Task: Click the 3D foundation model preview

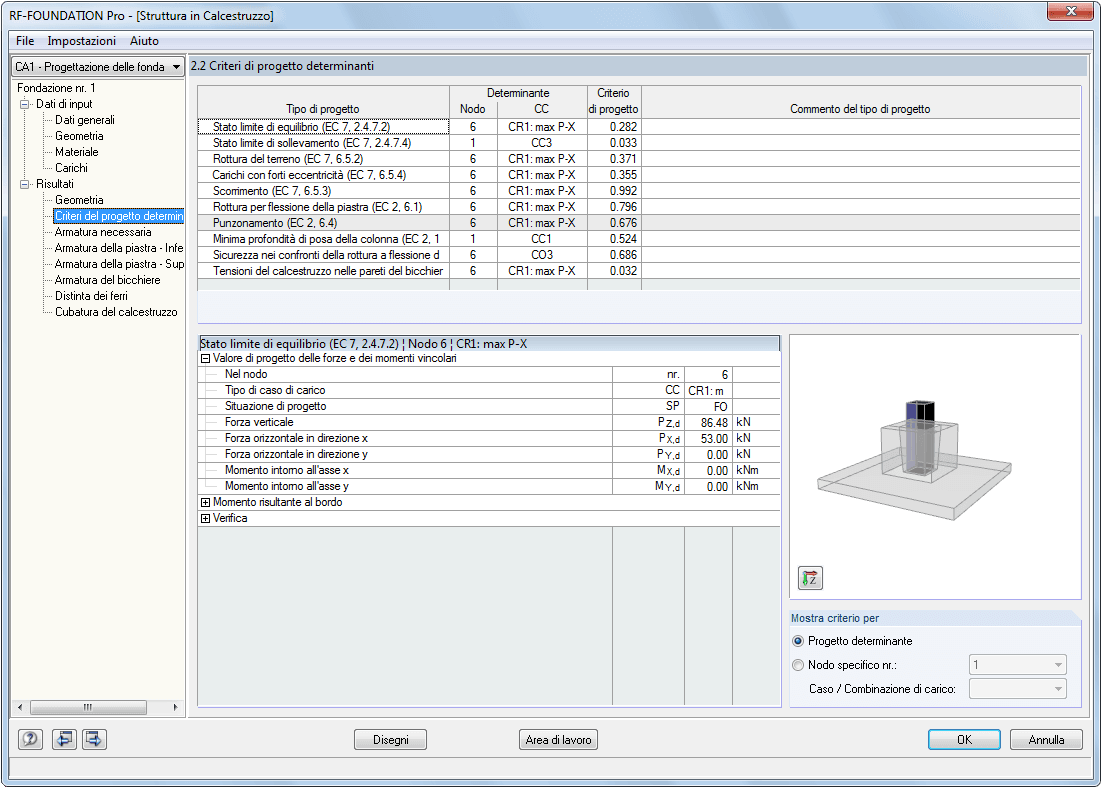Action: [915, 461]
